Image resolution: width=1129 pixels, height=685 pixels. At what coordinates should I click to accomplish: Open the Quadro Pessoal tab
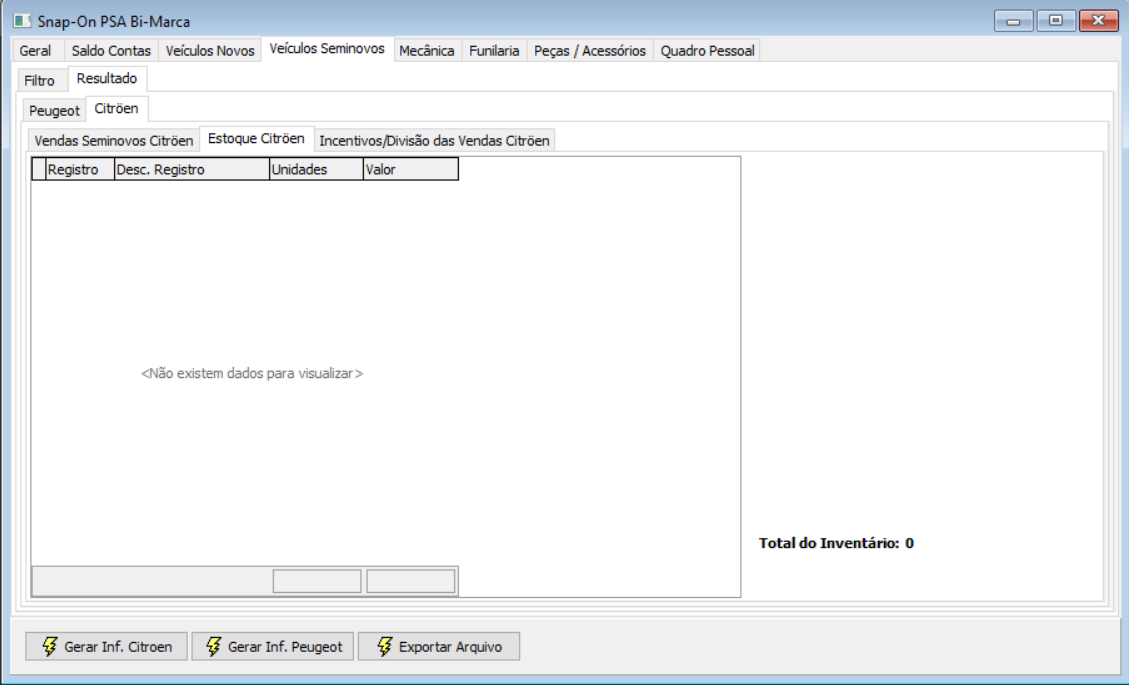pyautogui.click(x=708, y=51)
